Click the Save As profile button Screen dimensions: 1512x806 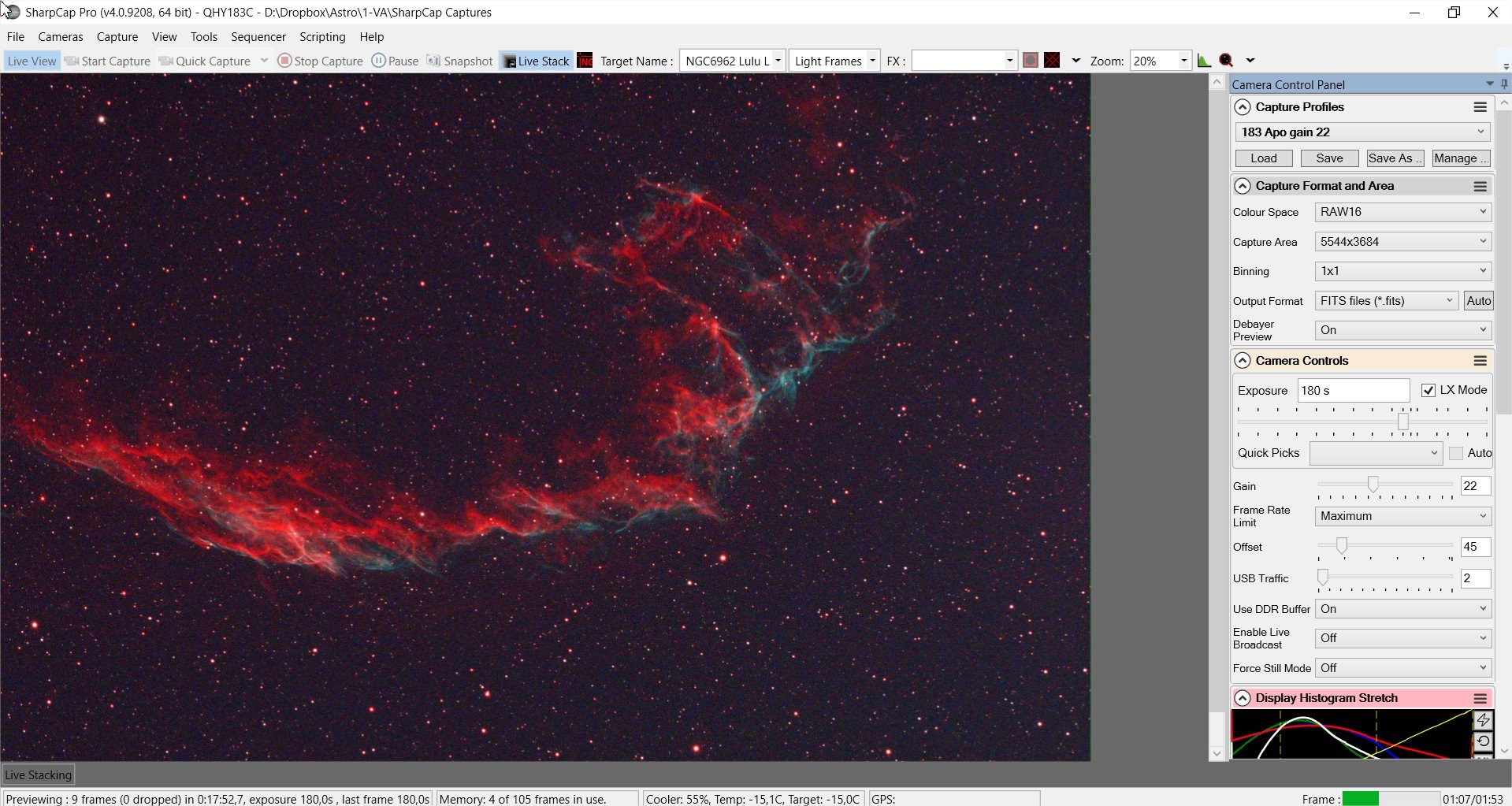pyautogui.click(x=1395, y=158)
